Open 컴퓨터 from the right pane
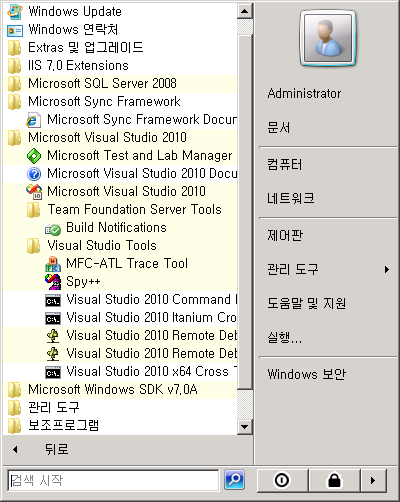This screenshot has height=502, width=400. click(x=285, y=165)
